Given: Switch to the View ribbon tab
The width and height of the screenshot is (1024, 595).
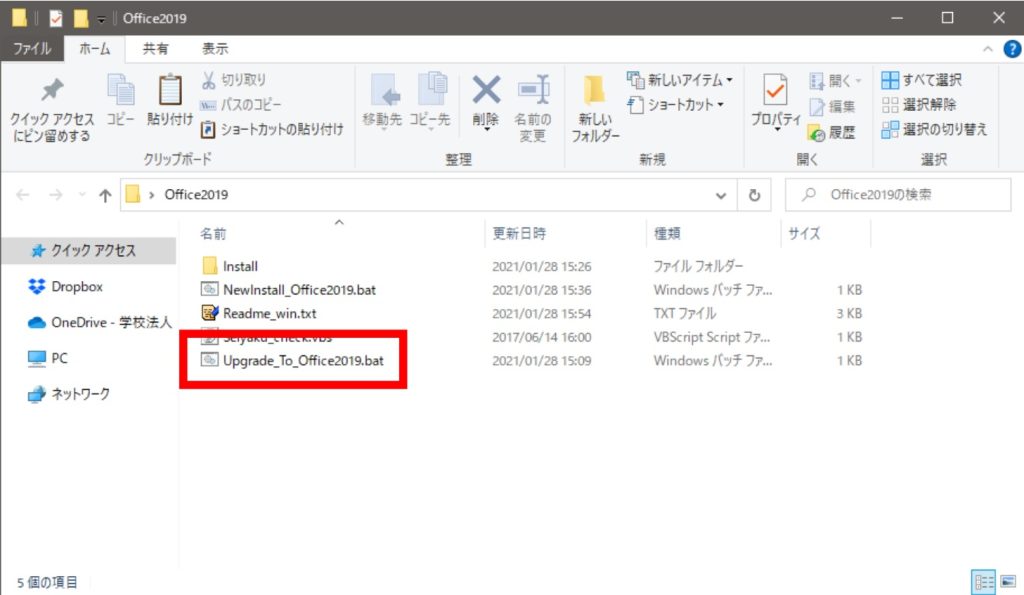Looking at the screenshot, I should pos(215,49).
